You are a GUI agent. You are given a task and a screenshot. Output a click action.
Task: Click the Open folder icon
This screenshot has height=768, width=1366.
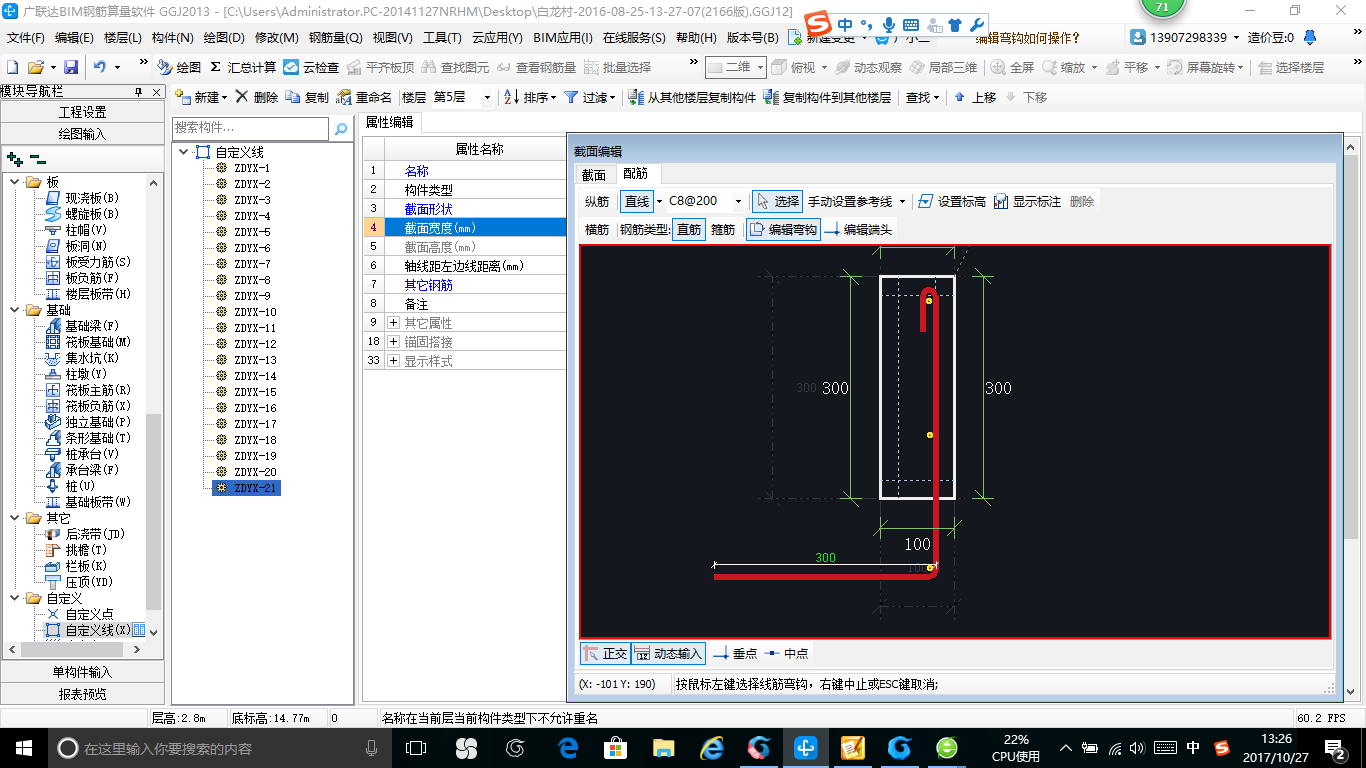(36, 67)
